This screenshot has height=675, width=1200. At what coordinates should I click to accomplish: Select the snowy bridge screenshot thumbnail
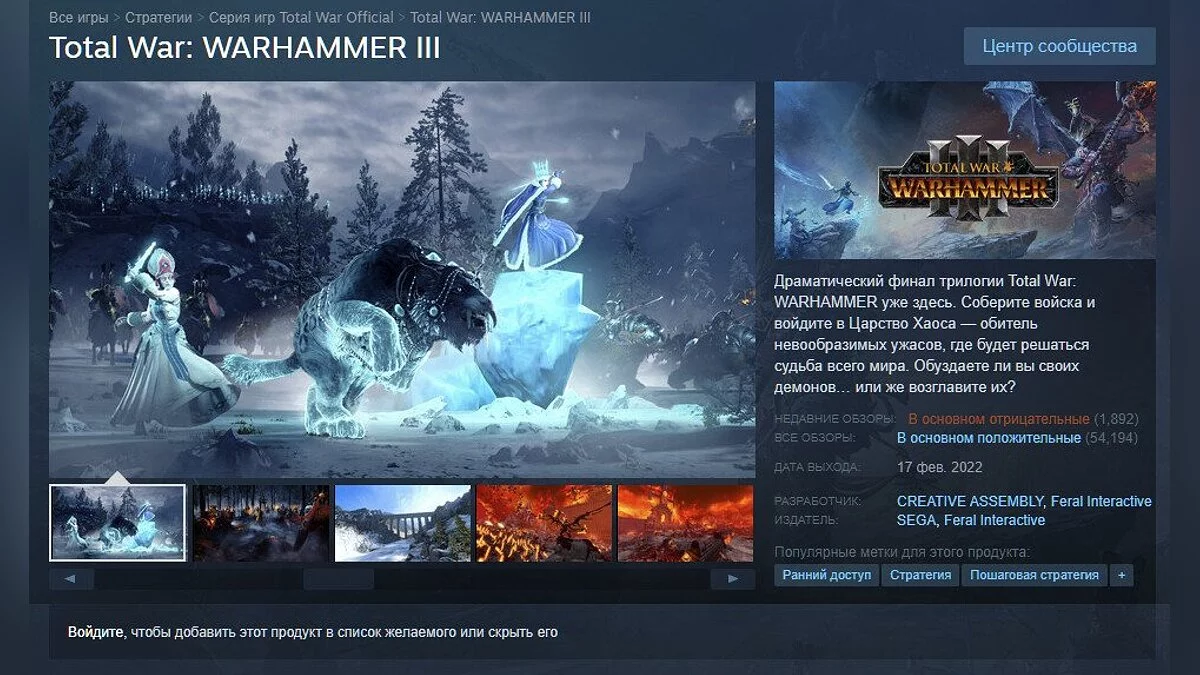403,523
